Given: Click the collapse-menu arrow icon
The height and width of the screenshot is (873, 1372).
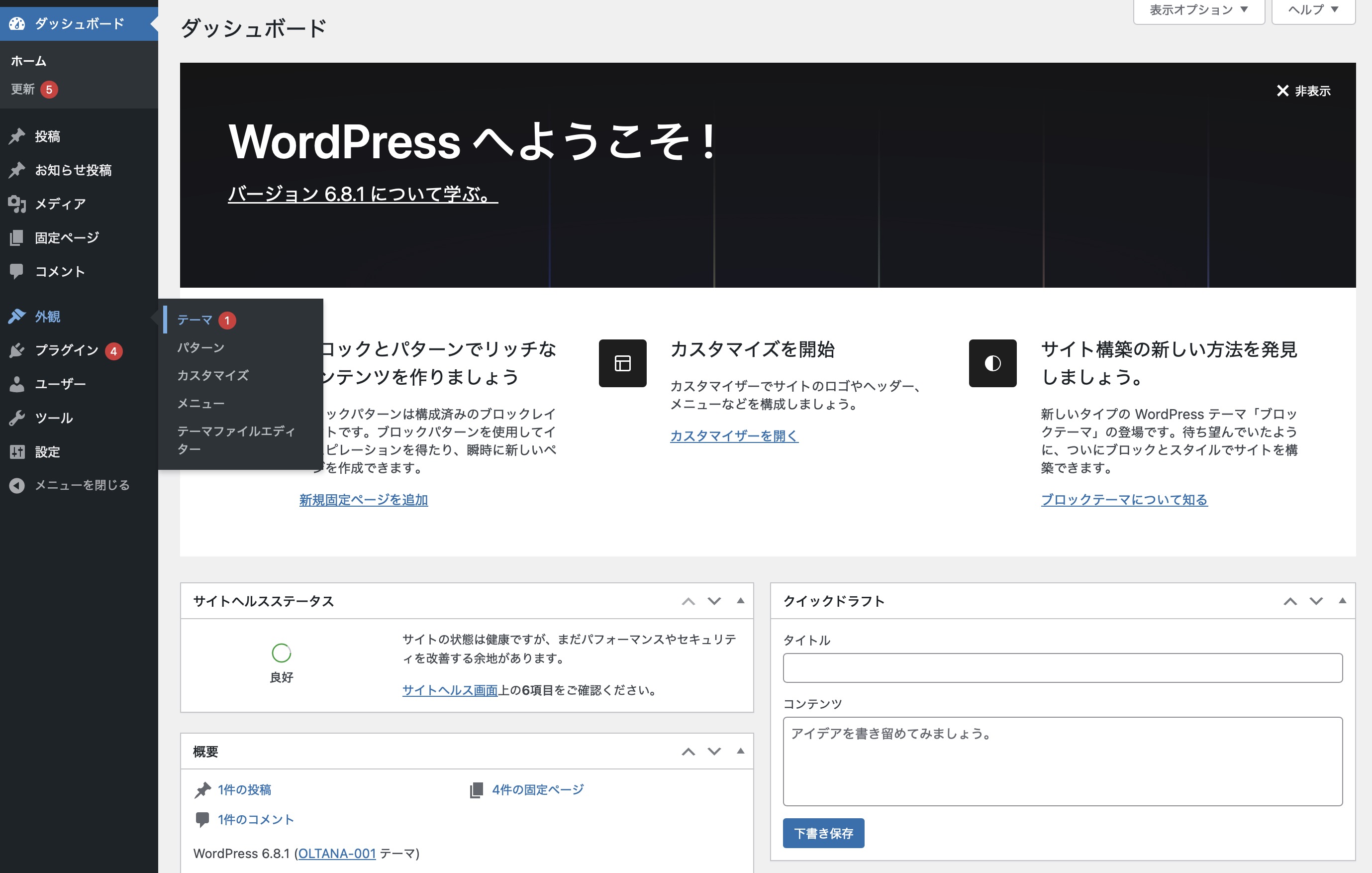Looking at the screenshot, I should click(17, 485).
